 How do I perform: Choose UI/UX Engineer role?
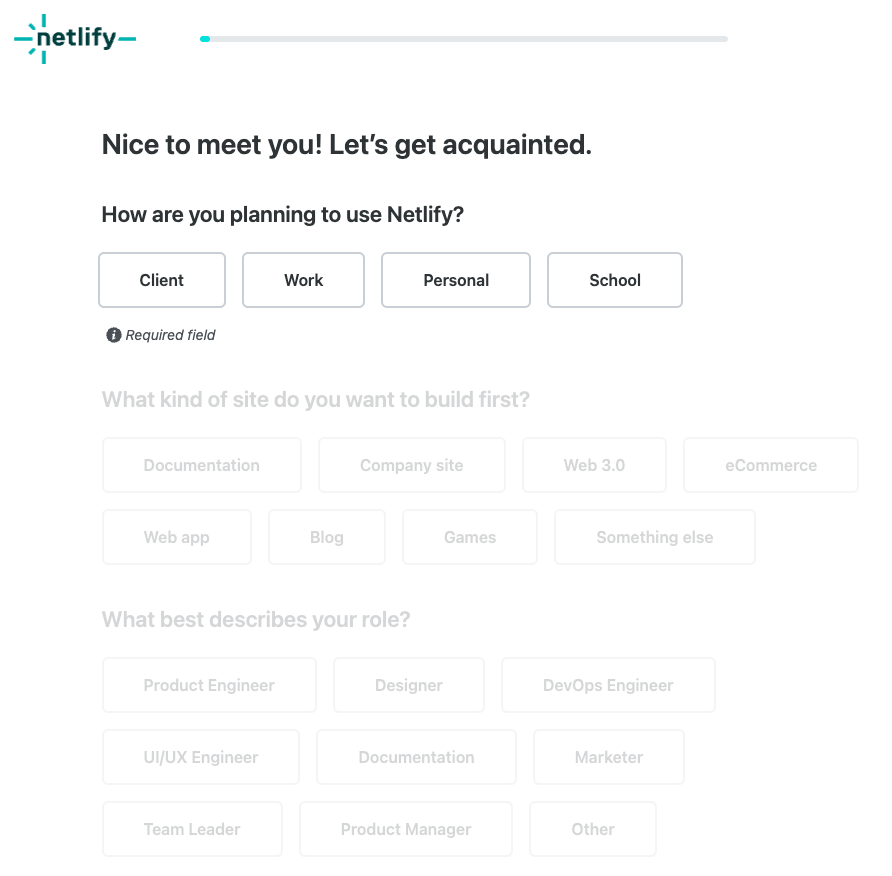click(201, 757)
